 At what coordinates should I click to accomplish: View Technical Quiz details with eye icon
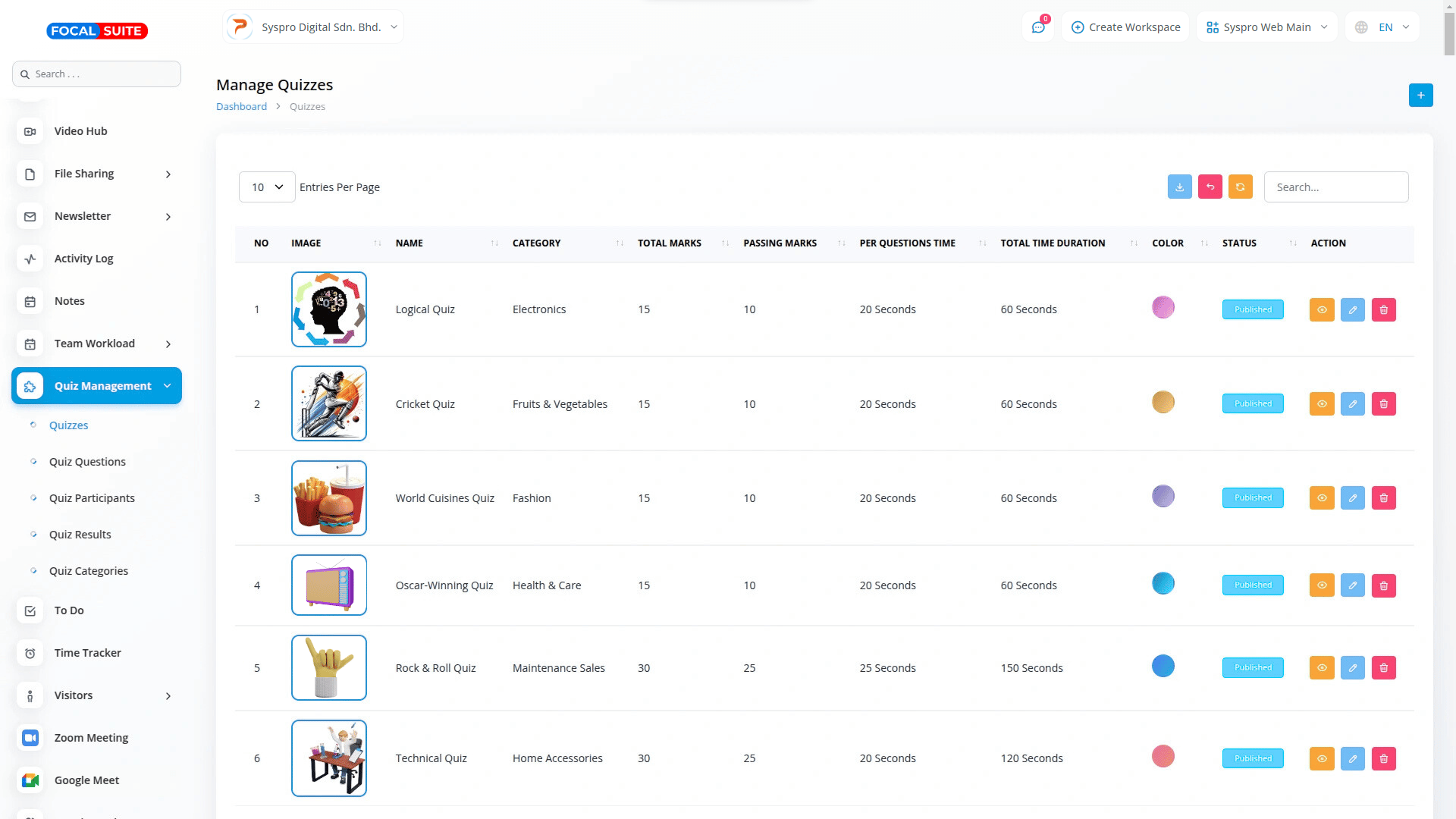click(x=1321, y=758)
